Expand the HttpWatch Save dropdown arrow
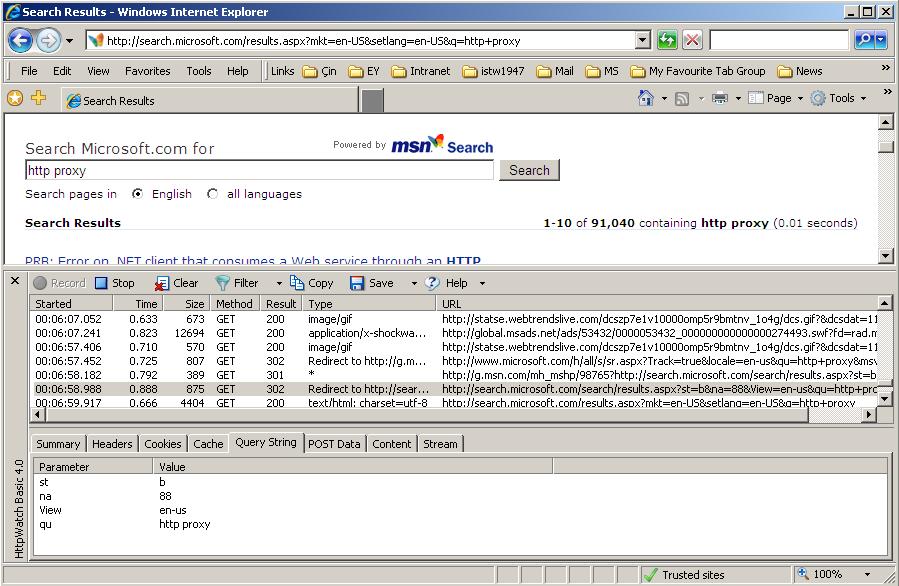 [x=414, y=283]
